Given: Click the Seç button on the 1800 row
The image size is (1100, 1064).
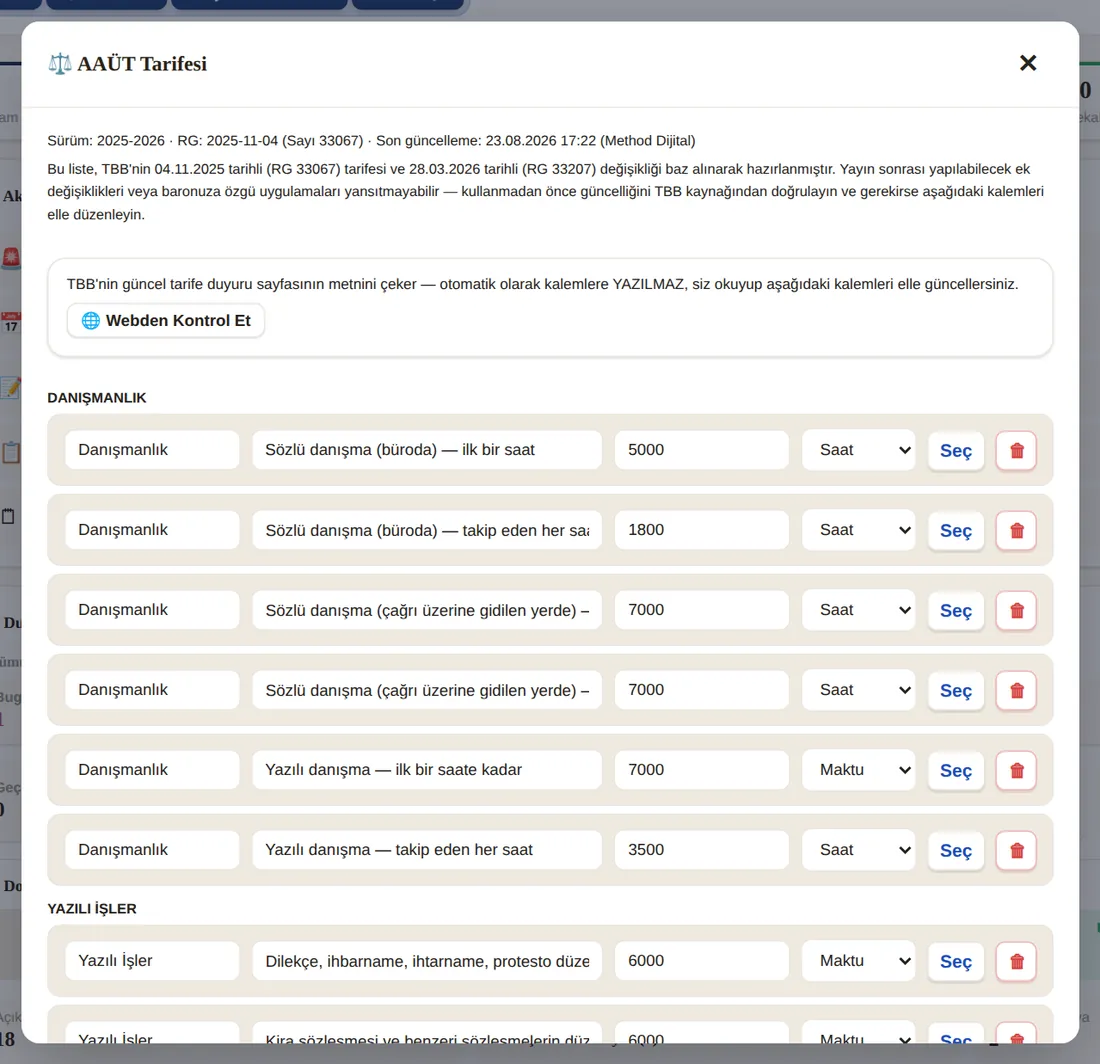Looking at the screenshot, I should tap(955, 530).
